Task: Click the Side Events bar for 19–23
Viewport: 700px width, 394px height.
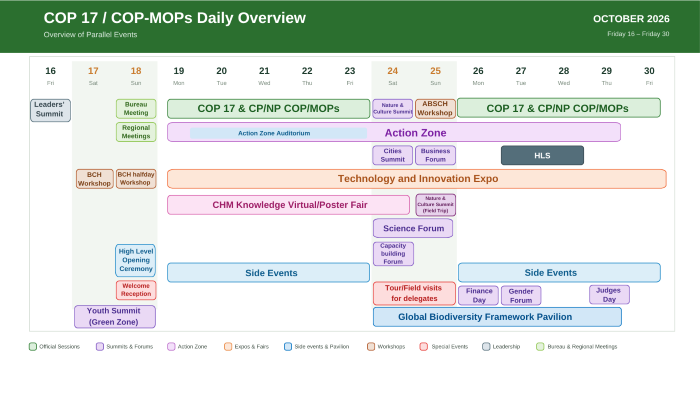Action: pos(268,273)
